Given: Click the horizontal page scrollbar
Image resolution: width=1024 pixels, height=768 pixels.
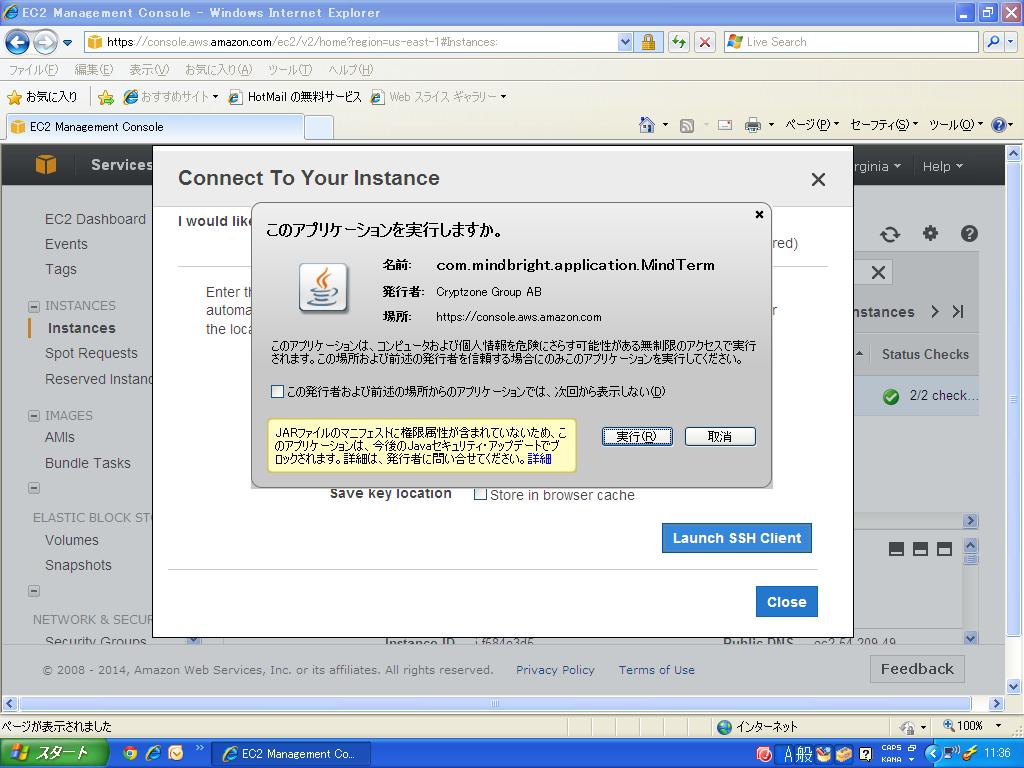Looking at the screenshot, I should click(495, 703).
